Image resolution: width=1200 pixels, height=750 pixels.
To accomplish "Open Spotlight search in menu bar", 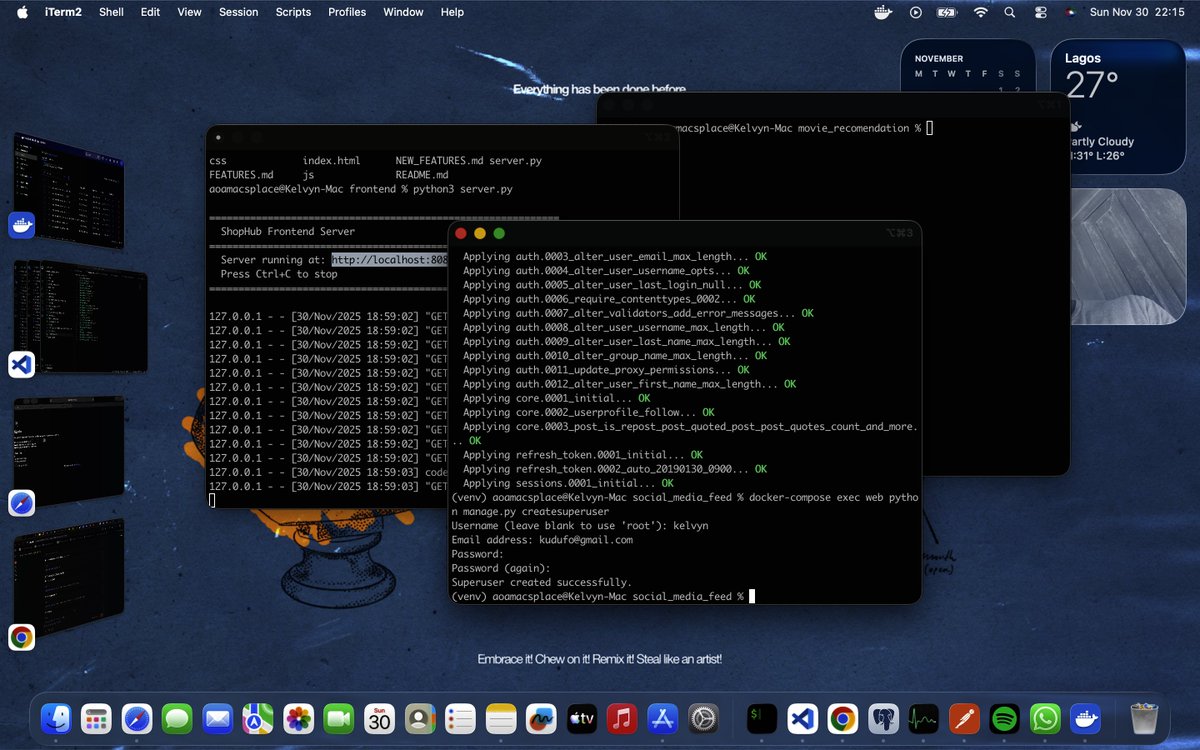I will pos(1010,12).
